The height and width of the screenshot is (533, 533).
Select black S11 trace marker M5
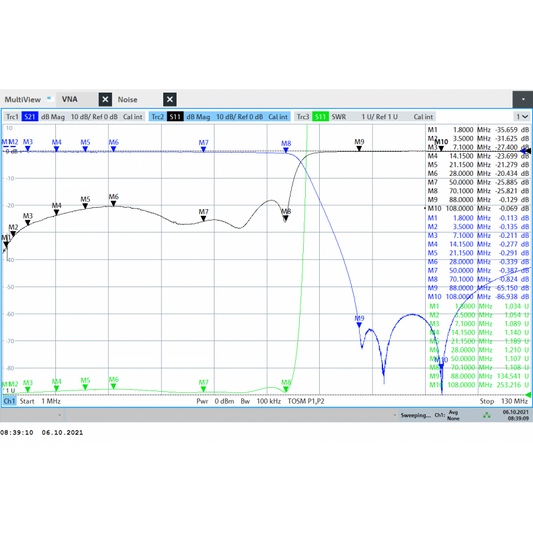click(x=85, y=206)
